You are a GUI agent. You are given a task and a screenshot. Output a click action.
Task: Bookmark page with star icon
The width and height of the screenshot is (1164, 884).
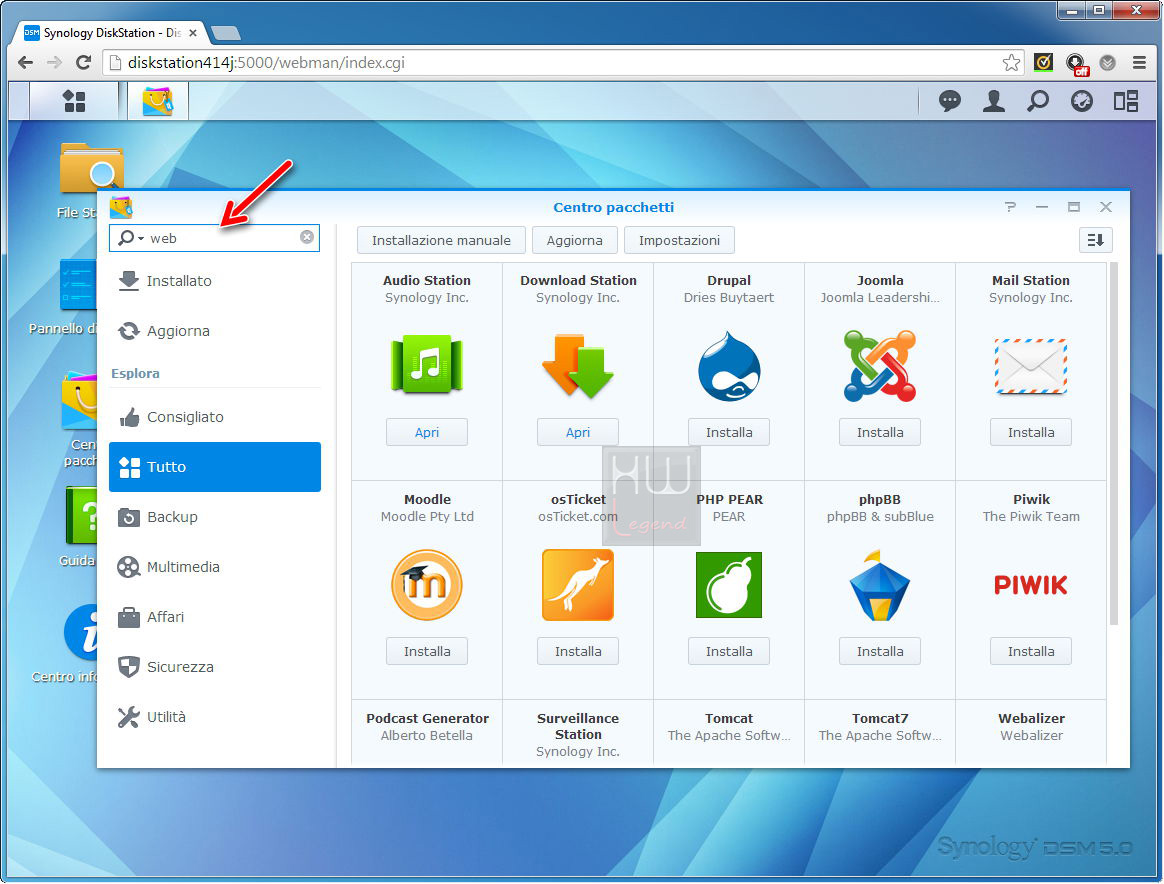click(1010, 62)
